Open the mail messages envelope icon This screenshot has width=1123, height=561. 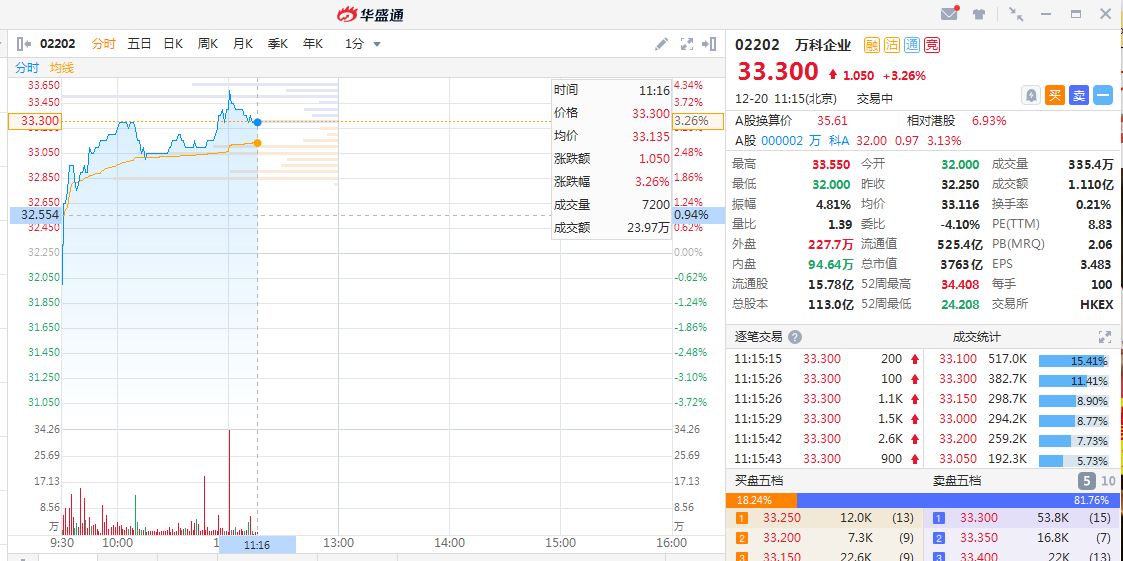click(x=949, y=14)
